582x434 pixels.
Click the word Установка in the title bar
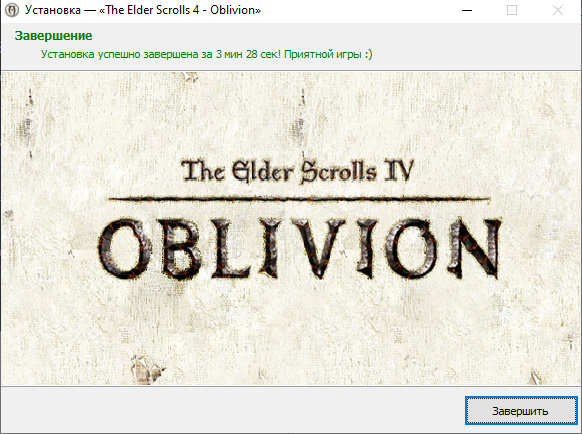click(53, 10)
